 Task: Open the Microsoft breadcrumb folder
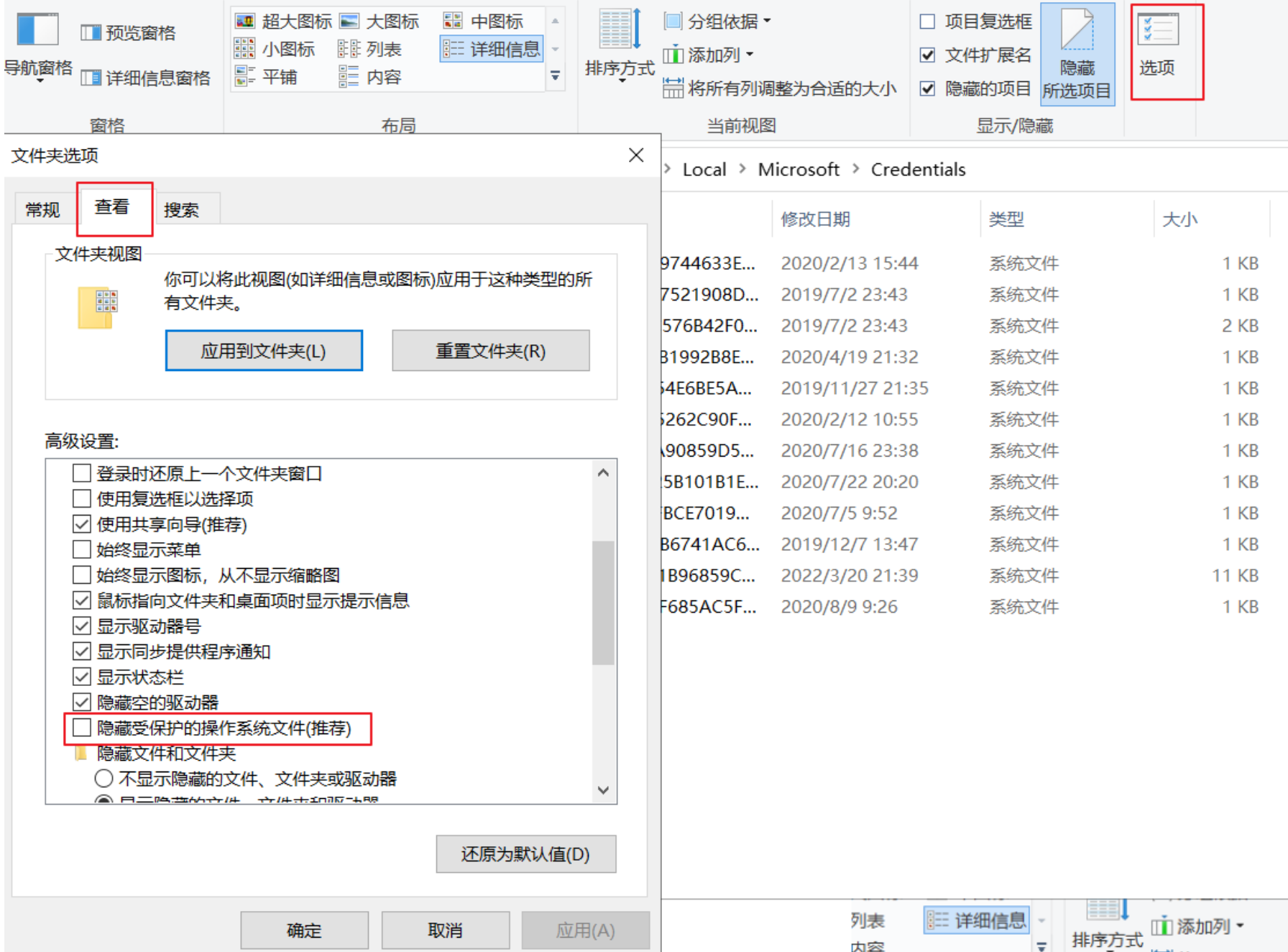pos(799,169)
